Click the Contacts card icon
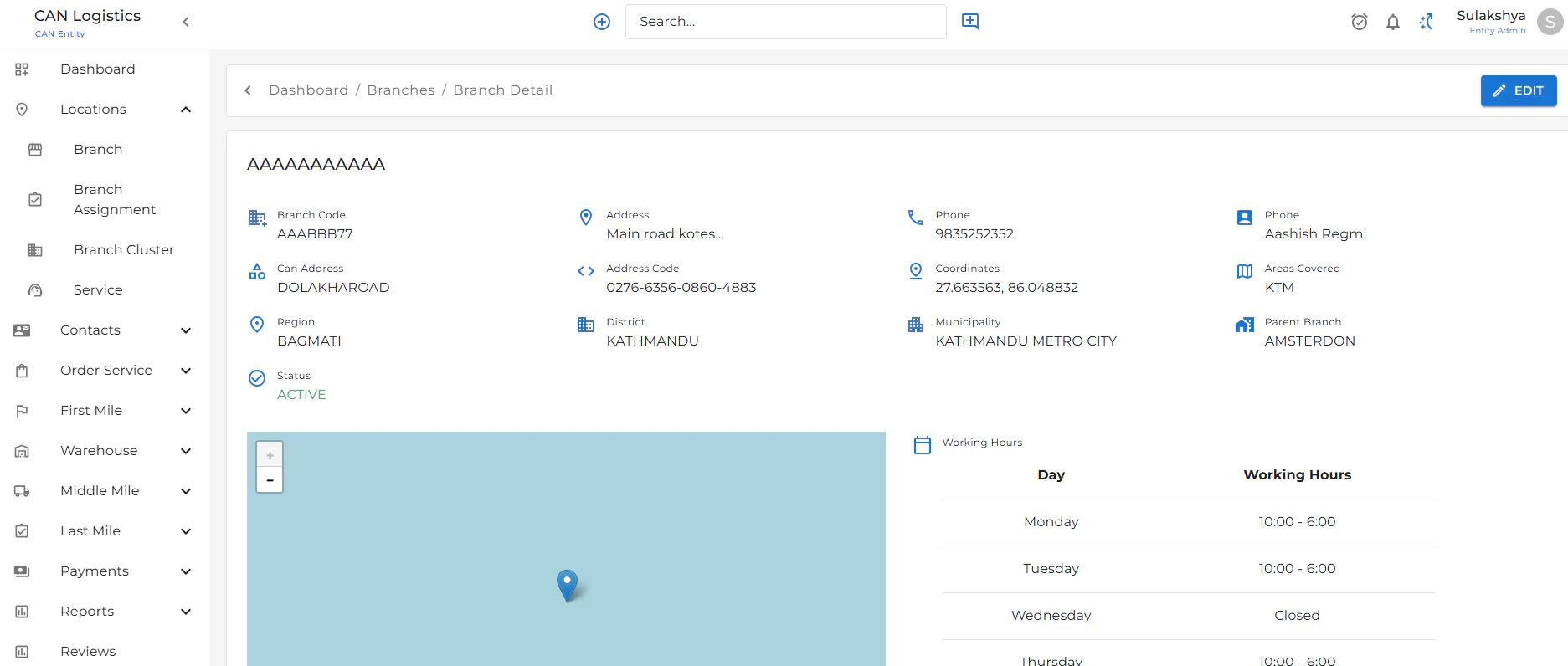The width and height of the screenshot is (1568, 666). click(x=22, y=330)
